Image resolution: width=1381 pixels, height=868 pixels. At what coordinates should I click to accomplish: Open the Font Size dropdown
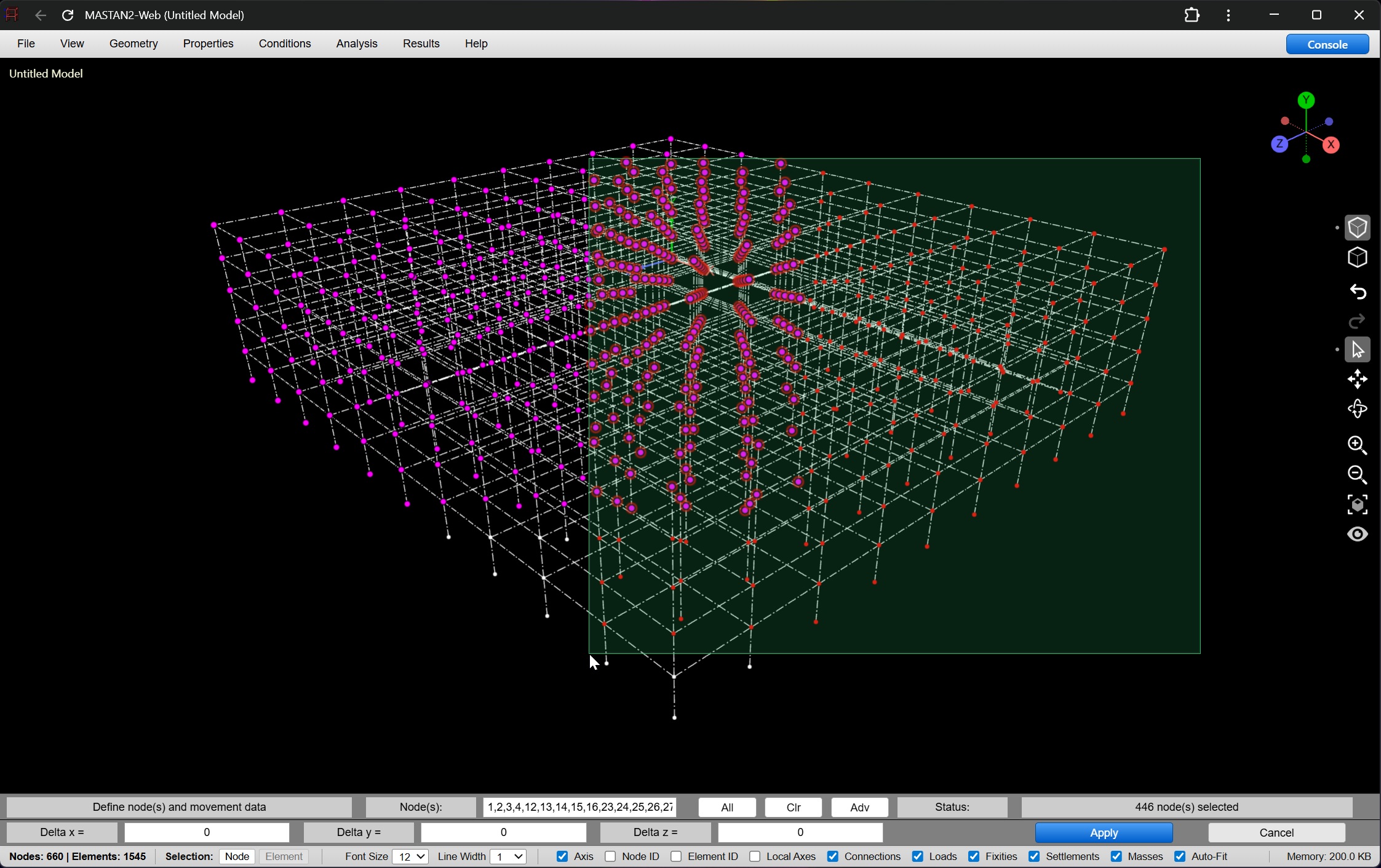pyautogui.click(x=411, y=856)
